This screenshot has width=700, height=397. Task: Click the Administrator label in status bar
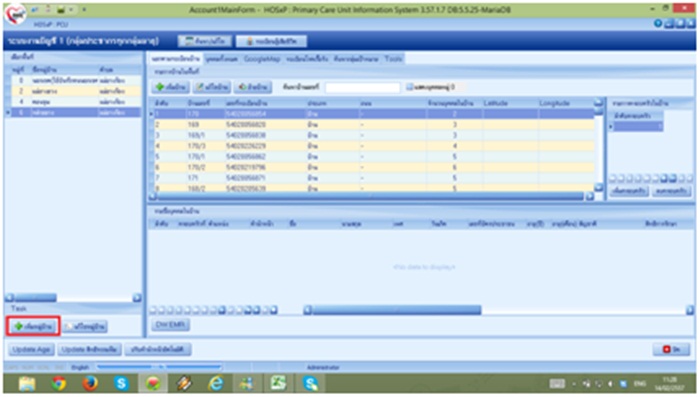(323, 367)
